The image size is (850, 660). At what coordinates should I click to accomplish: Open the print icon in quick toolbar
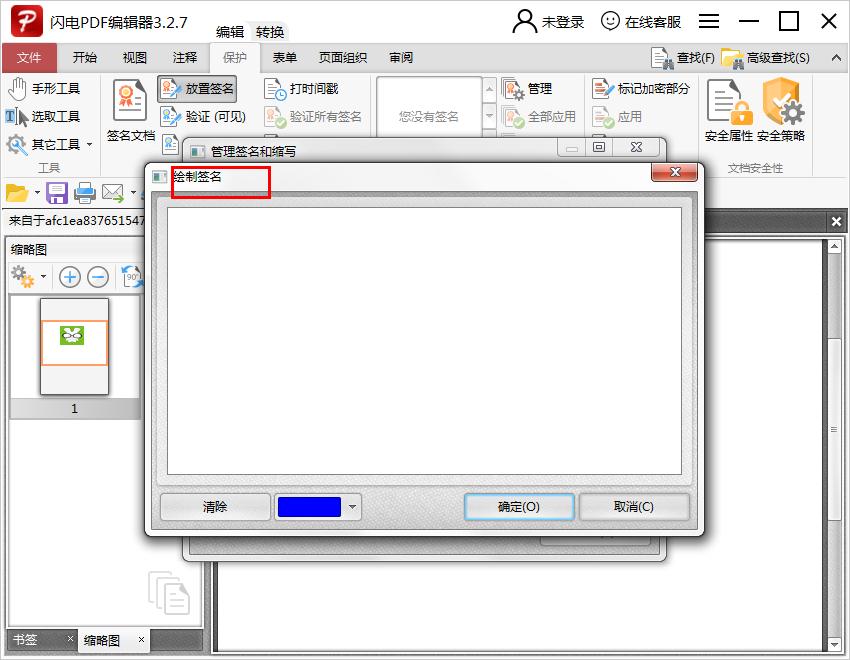point(84,193)
